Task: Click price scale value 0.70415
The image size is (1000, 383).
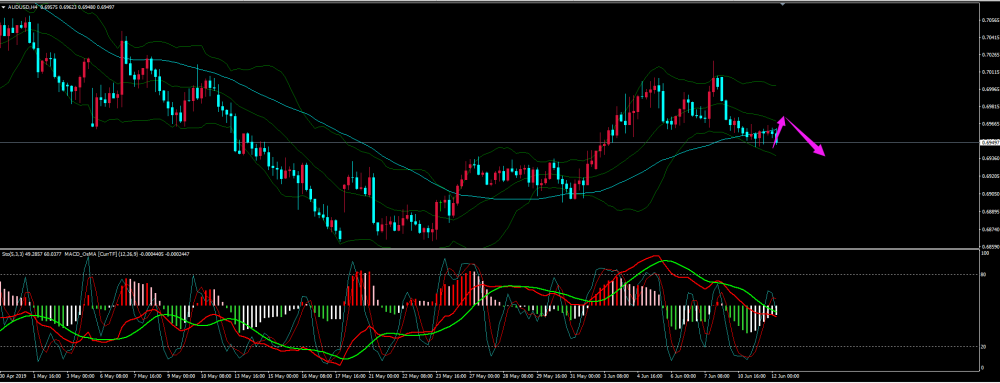Action: click(x=989, y=38)
